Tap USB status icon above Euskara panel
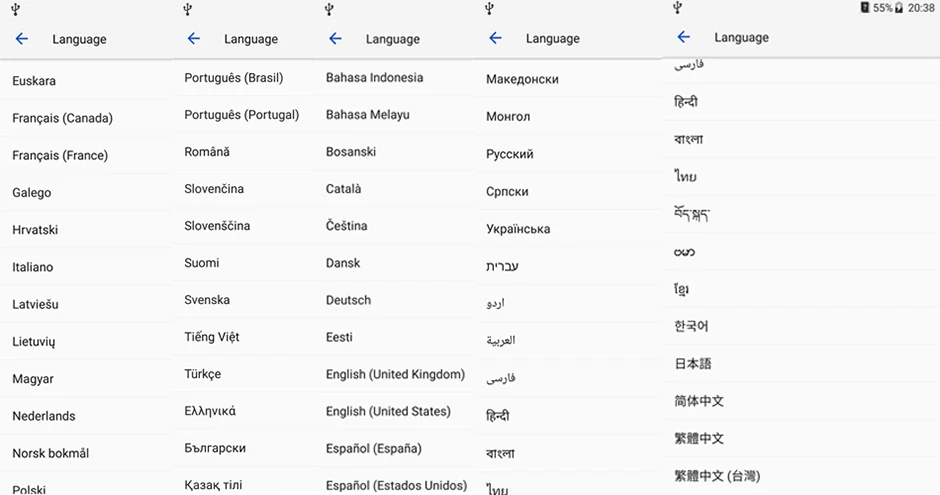 point(16,9)
